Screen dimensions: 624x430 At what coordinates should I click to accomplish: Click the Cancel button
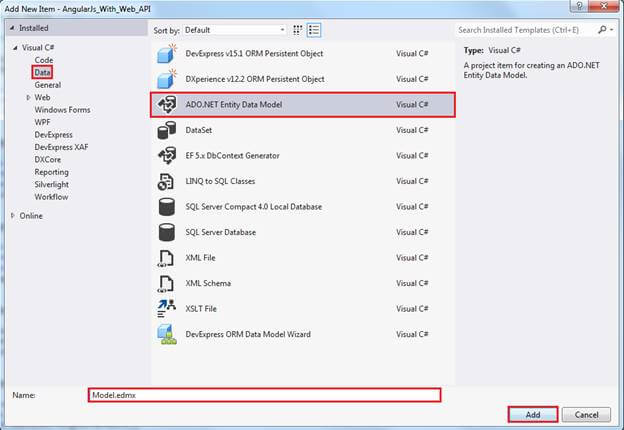tap(586, 415)
